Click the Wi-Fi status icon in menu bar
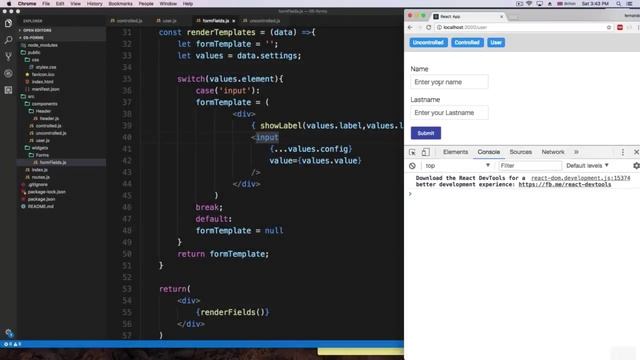 (x=529, y=4)
